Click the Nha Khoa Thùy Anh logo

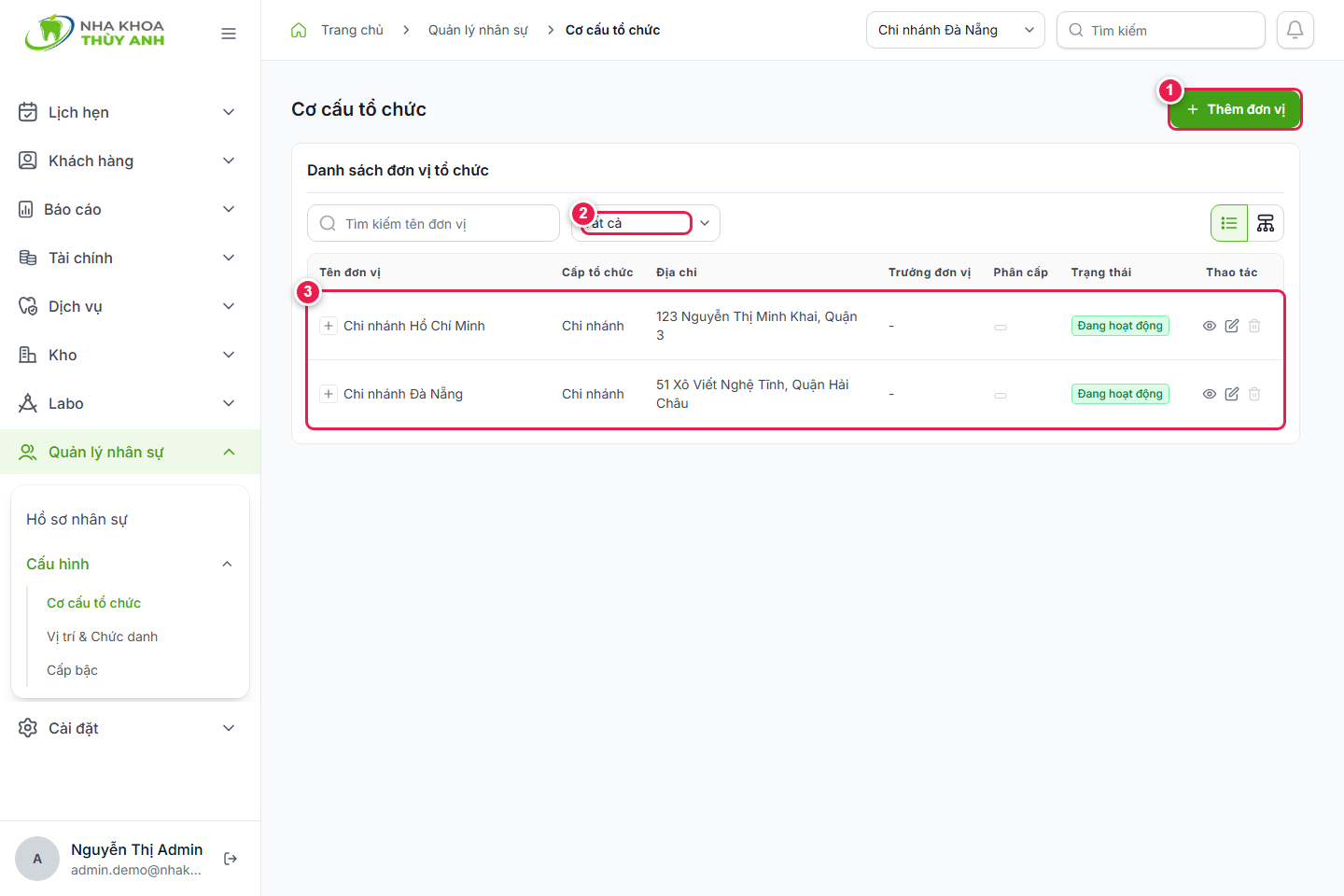tap(94, 33)
